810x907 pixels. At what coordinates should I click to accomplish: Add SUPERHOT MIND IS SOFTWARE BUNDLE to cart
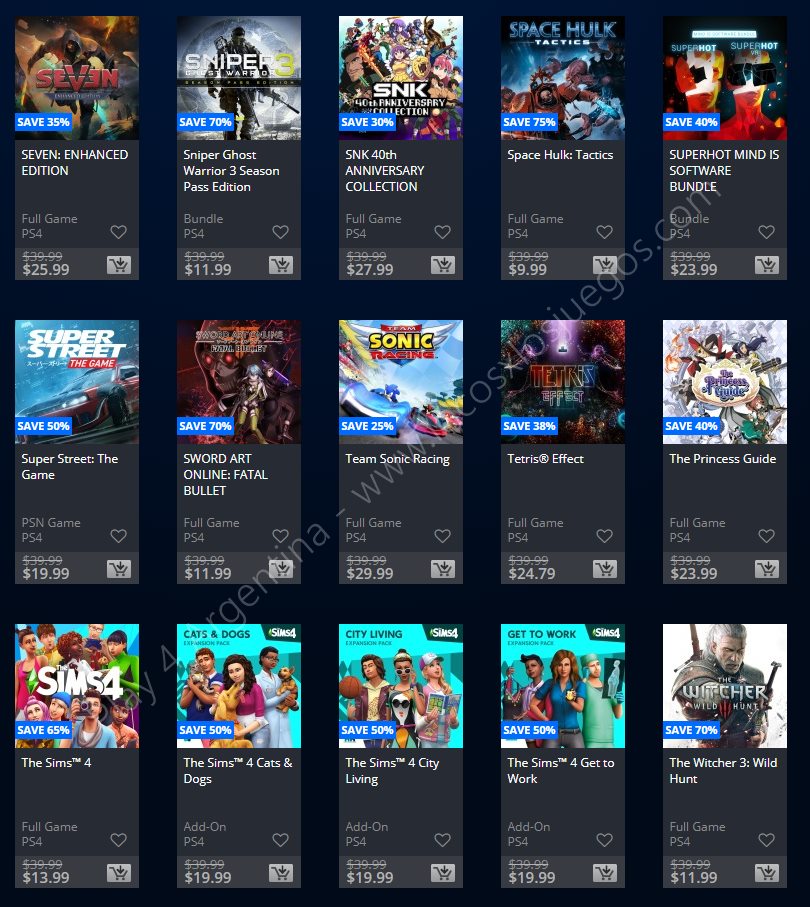point(767,266)
